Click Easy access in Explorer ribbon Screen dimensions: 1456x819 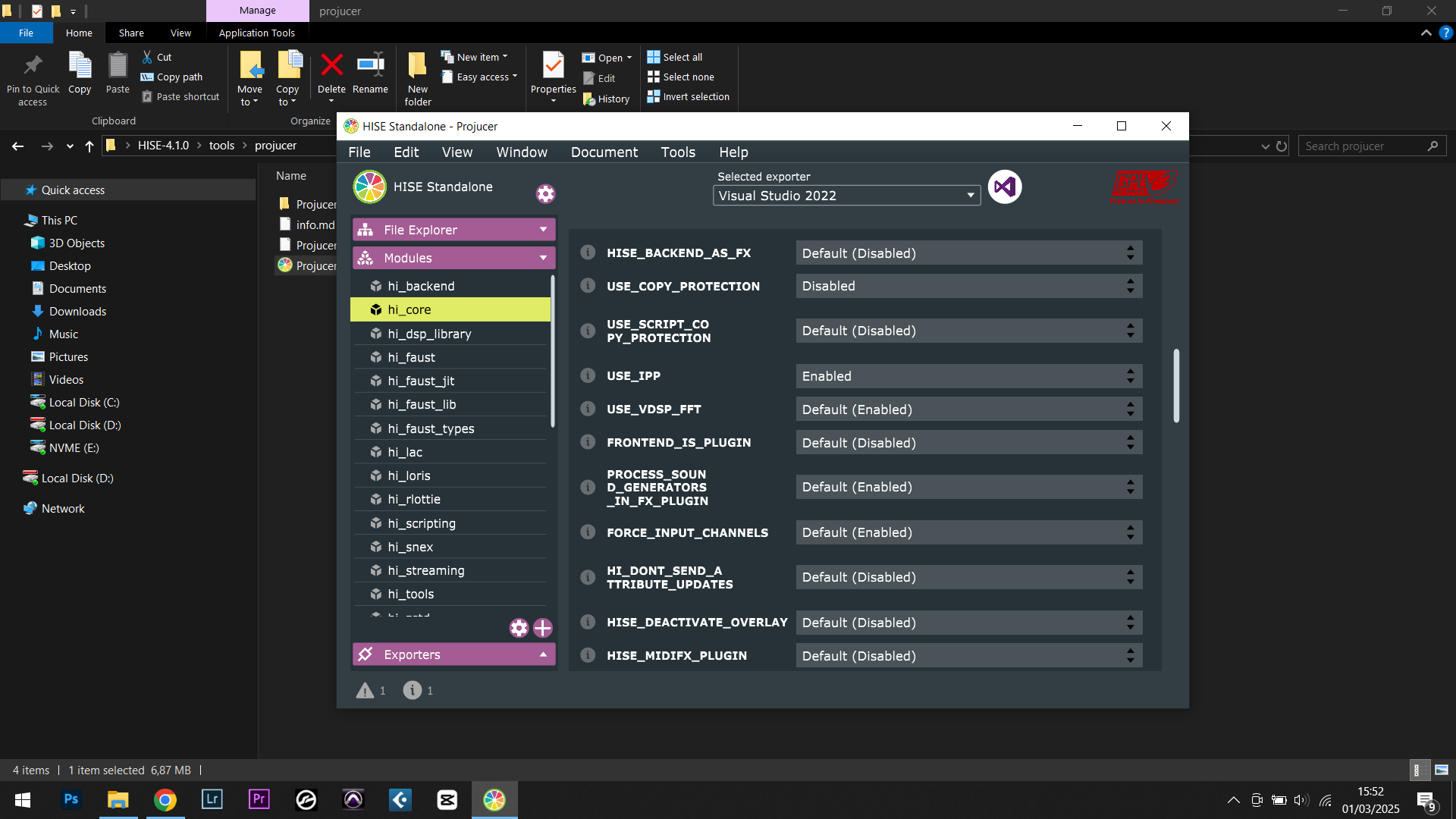(x=480, y=77)
